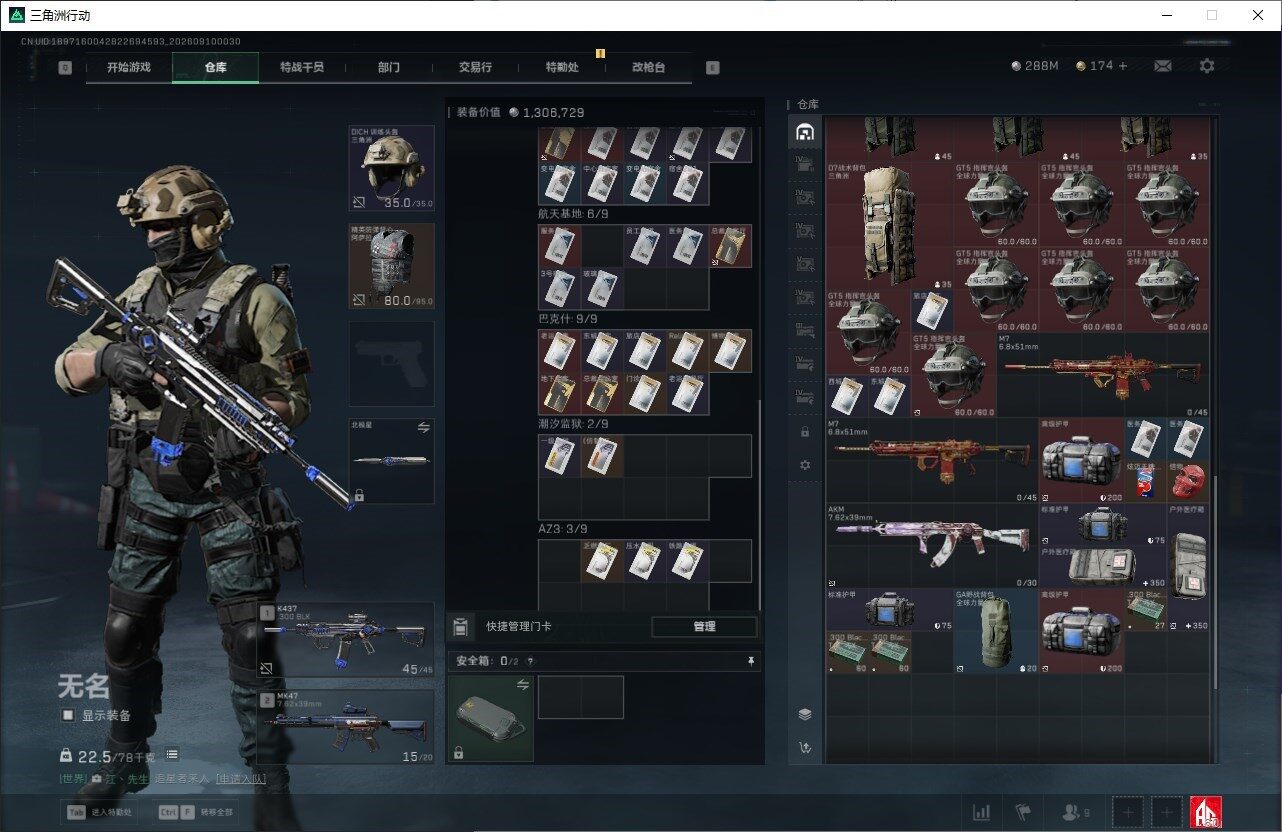Open the 特勤处 tab

coord(561,67)
